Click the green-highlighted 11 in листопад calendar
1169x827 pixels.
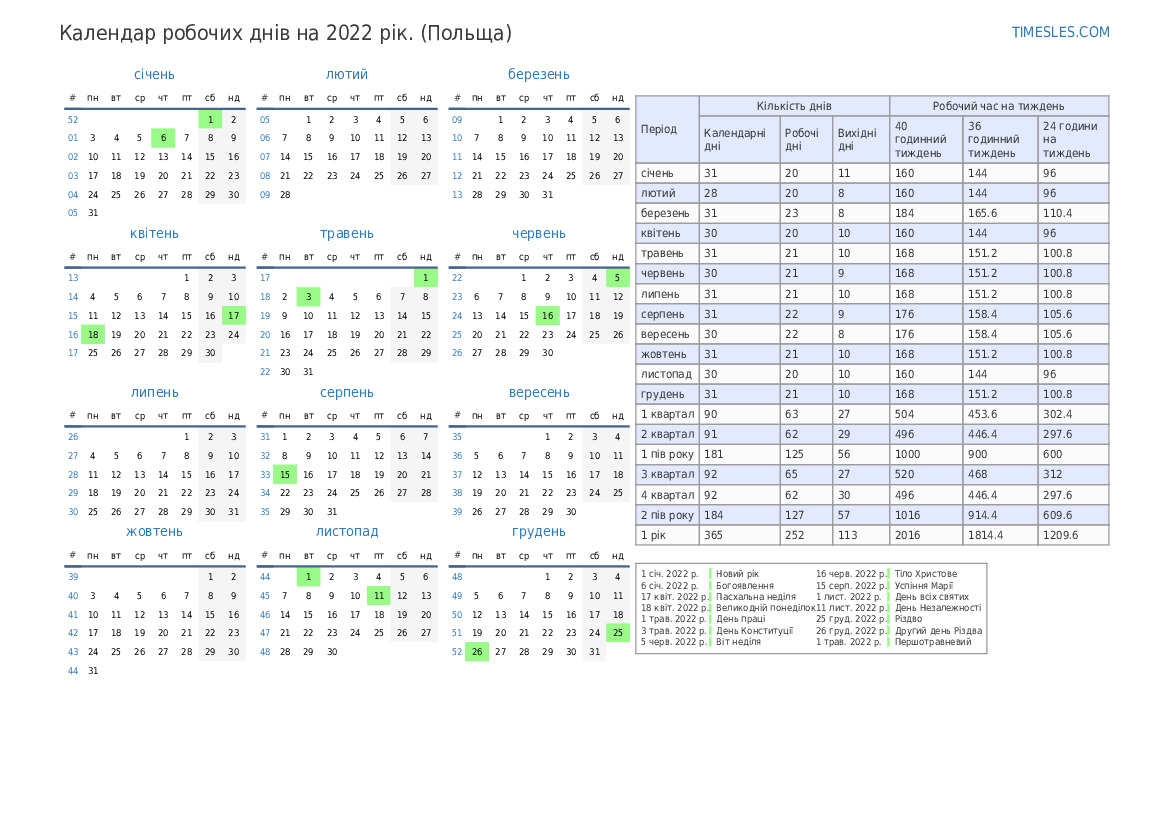click(x=379, y=596)
